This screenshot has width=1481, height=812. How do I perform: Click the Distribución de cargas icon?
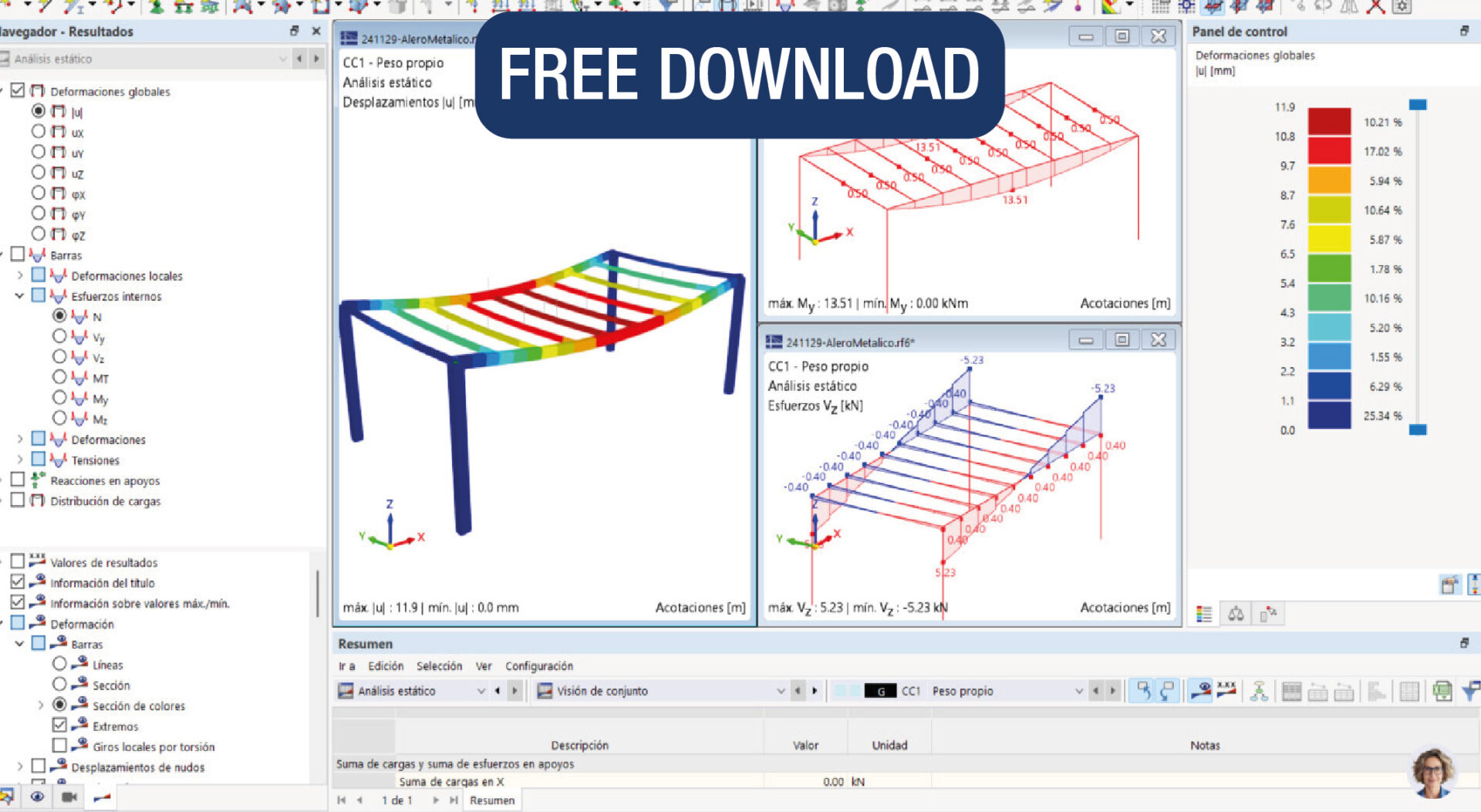click(37, 500)
